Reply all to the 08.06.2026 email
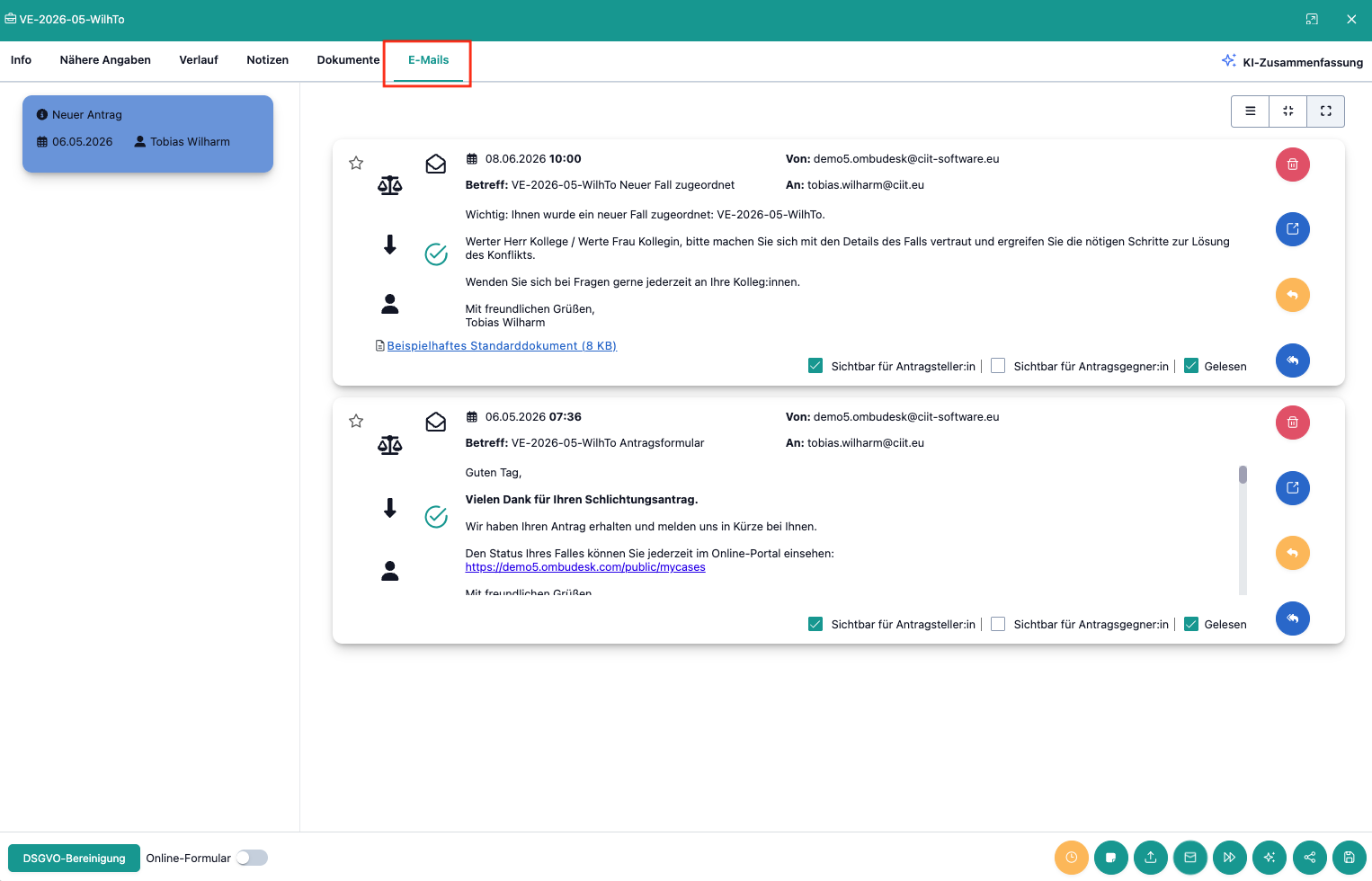This screenshot has height=881, width=1372. tap(1292, 360)
